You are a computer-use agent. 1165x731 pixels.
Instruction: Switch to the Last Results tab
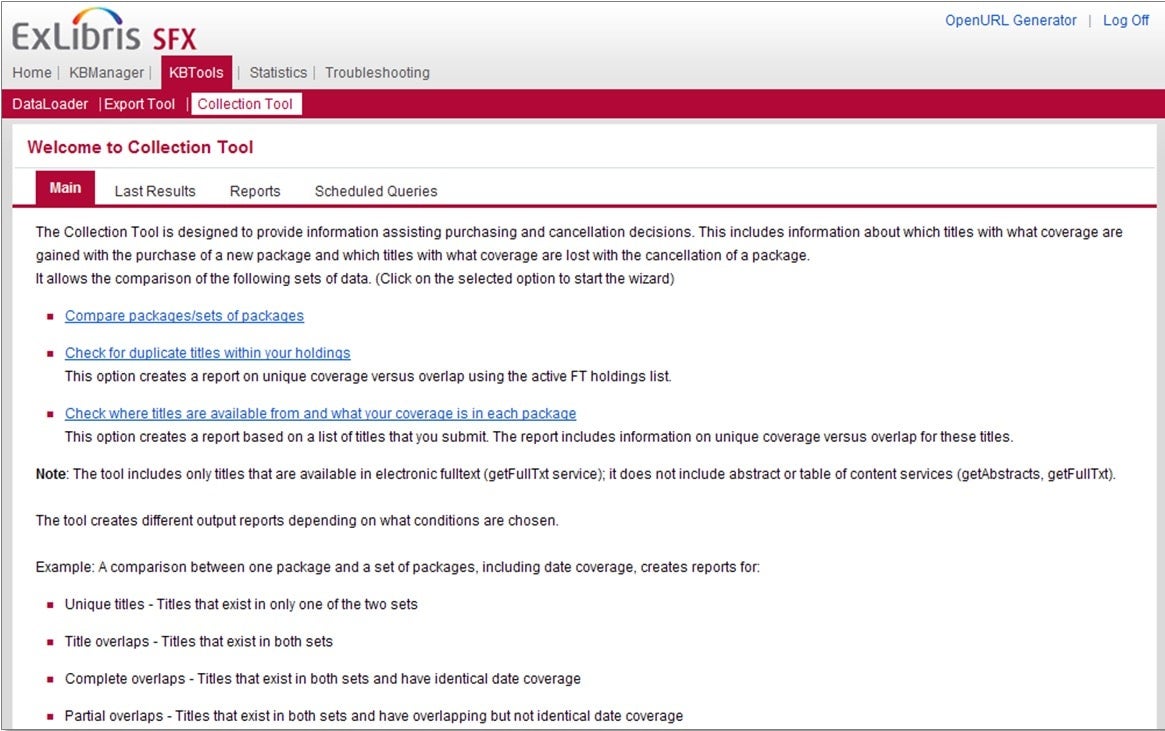(155, 191)
